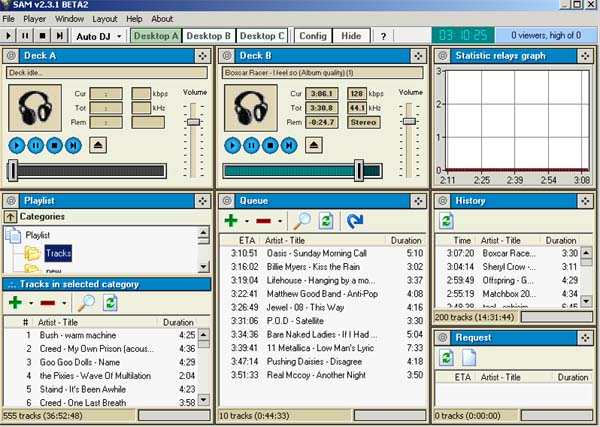Expand the Playlist add-track dropdown arrow
This screenshot has width=600, height=427.
click(x=31, y=303)
